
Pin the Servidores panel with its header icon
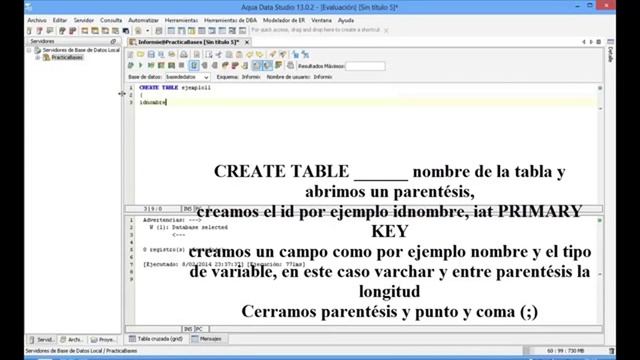click(113, 41)
